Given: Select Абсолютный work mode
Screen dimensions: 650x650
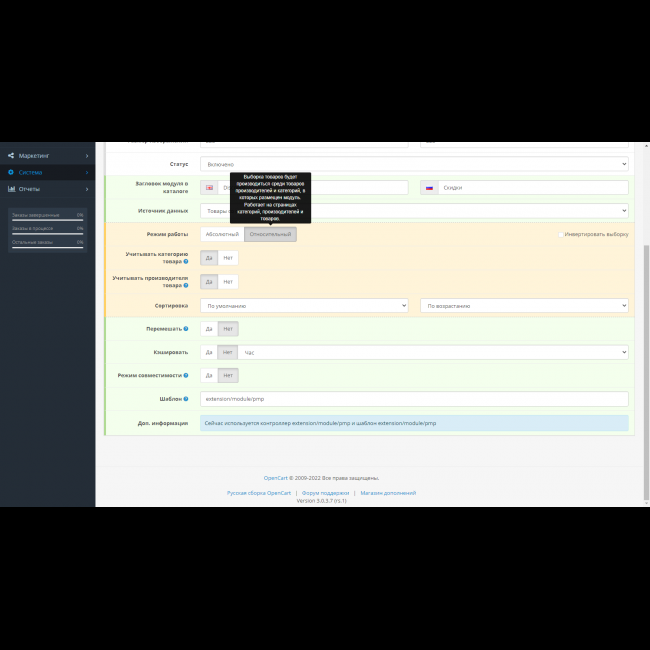Looking at the screenshot, I should click(x=222, y=234).
